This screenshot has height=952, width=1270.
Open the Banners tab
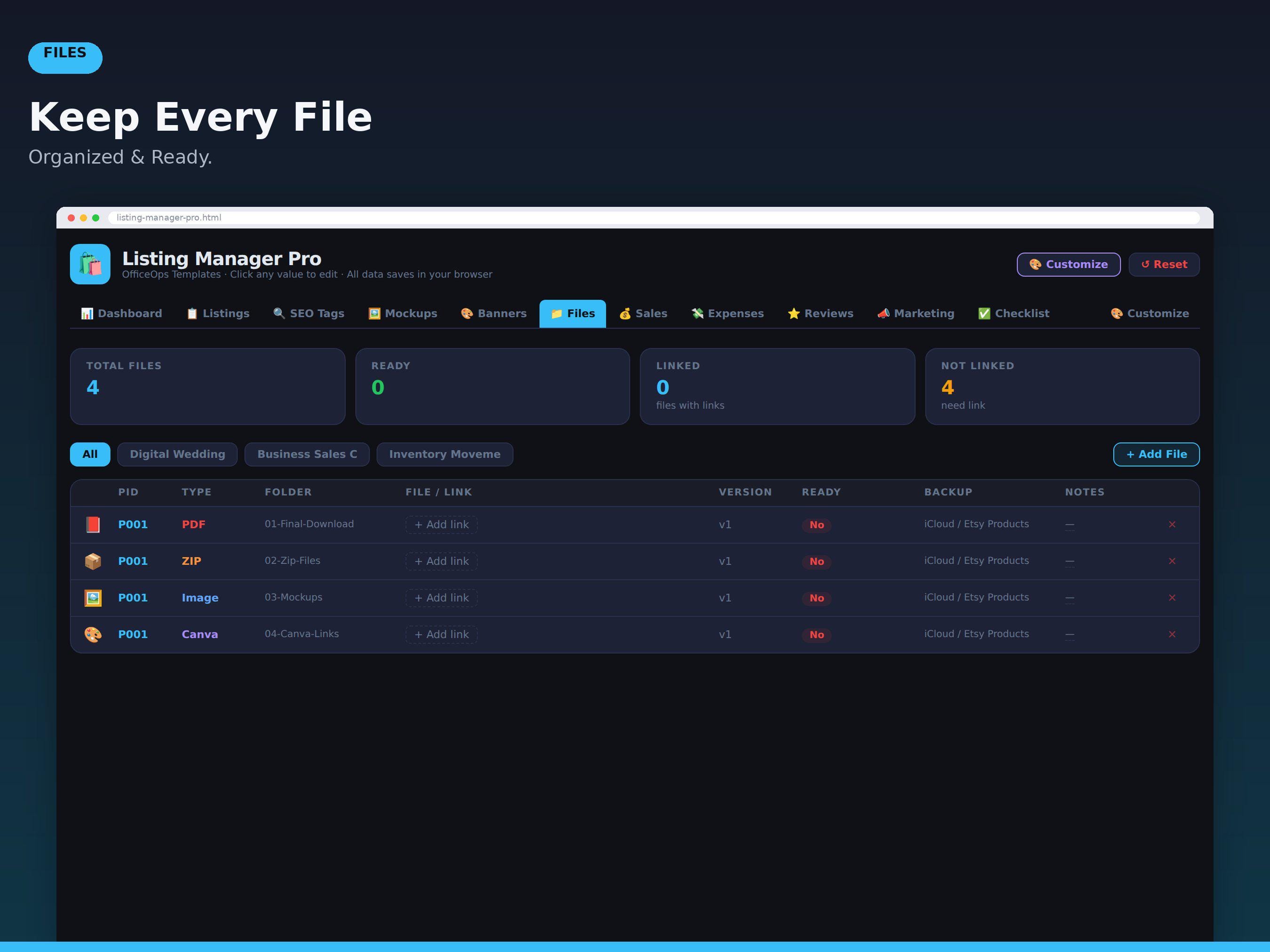493,313
